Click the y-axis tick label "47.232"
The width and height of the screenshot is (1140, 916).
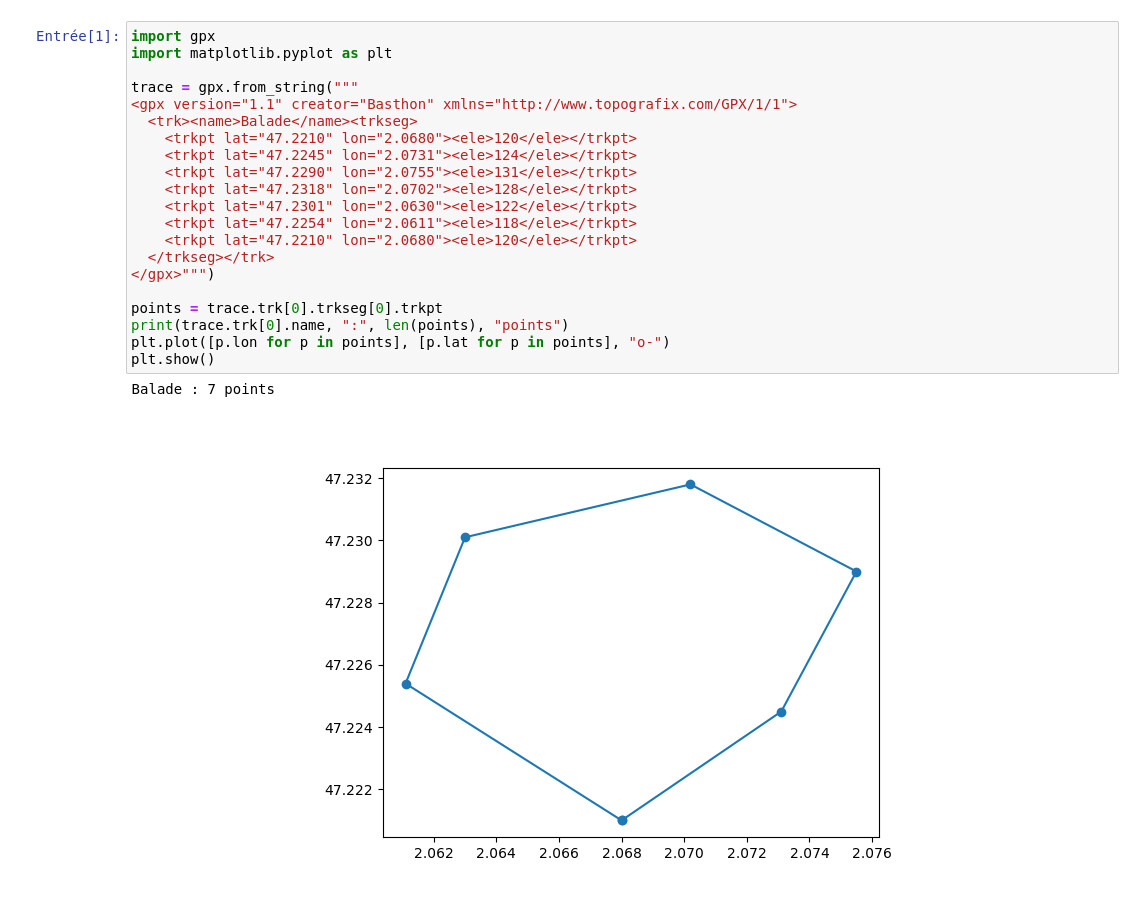point(348,479)
